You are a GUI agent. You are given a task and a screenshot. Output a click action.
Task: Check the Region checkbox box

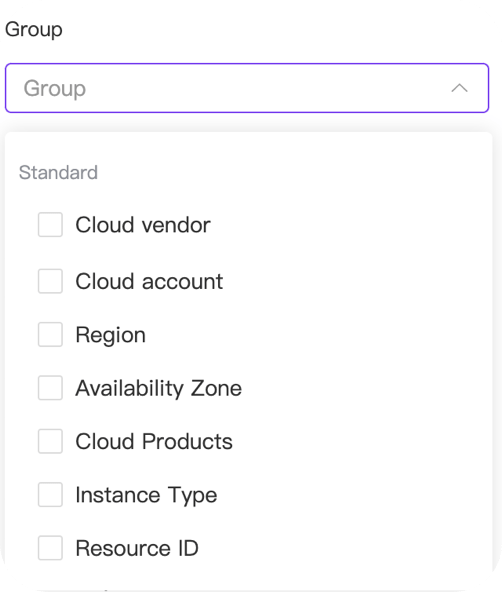tap(50, 334)
